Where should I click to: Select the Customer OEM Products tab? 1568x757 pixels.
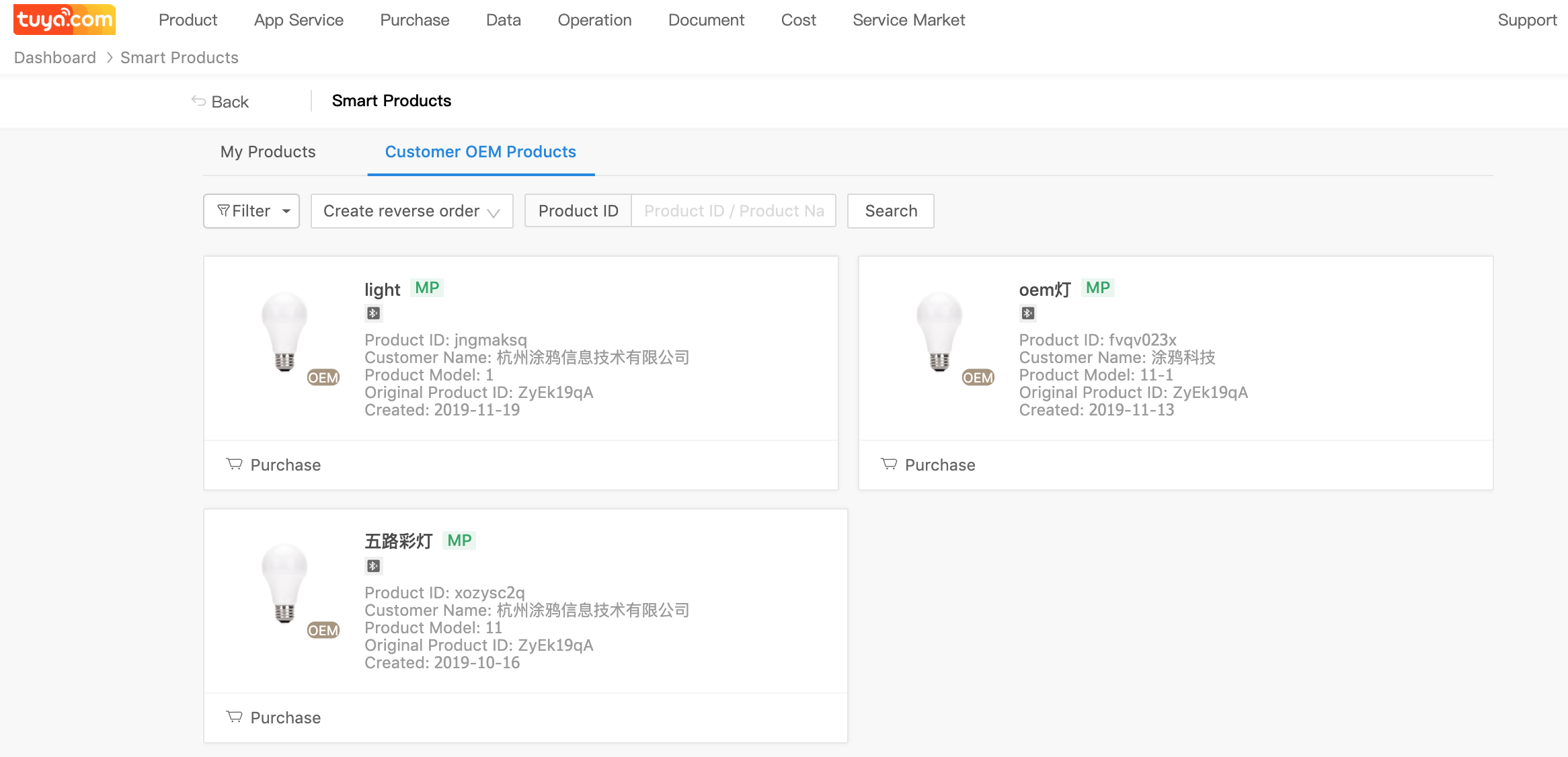[x=480, y=152]
